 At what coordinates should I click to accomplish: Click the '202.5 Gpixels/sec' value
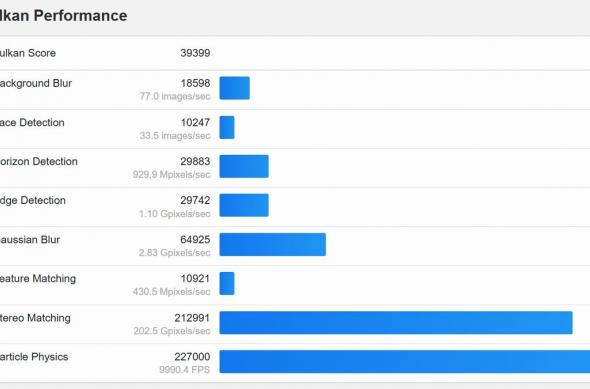(172, 331)
